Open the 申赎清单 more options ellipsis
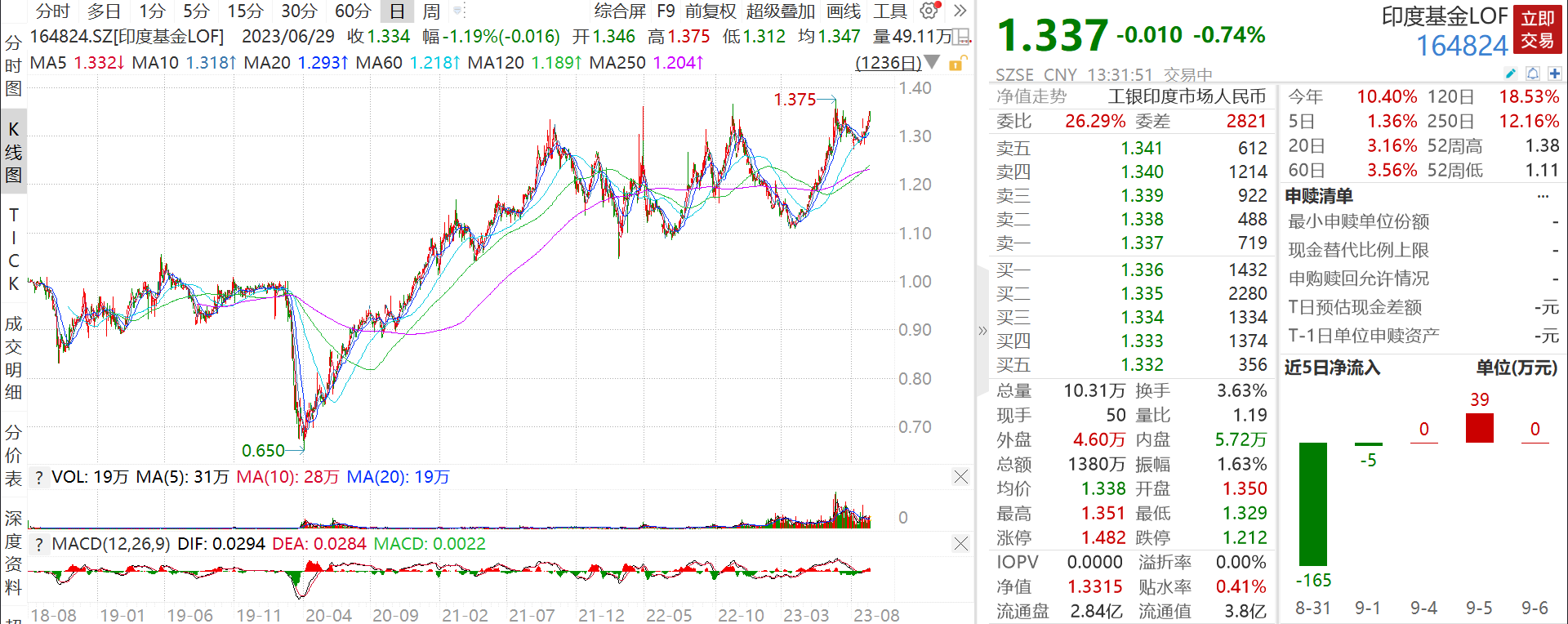The height and width of the screenshot is (624, 1568). (1543, 196)
